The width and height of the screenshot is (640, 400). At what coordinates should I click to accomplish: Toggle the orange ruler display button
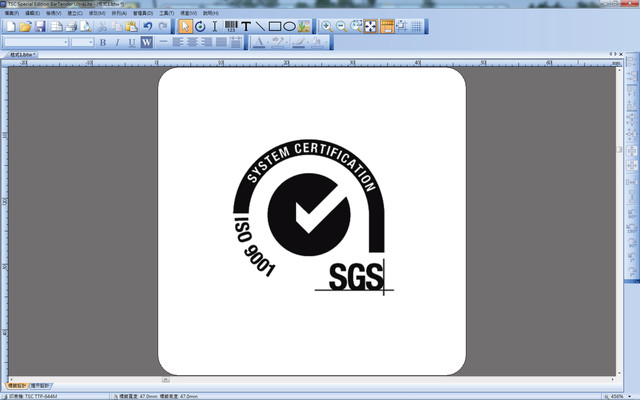tap(387, 27)
